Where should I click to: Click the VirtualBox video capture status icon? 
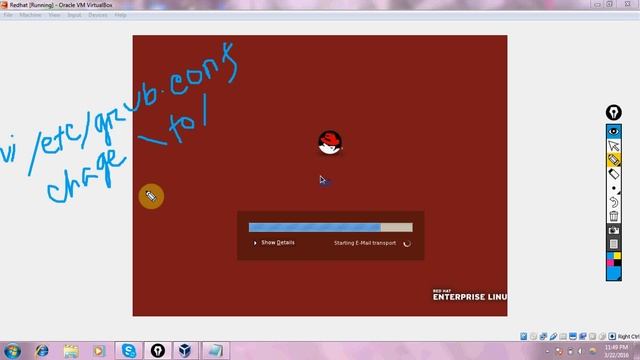593,336
